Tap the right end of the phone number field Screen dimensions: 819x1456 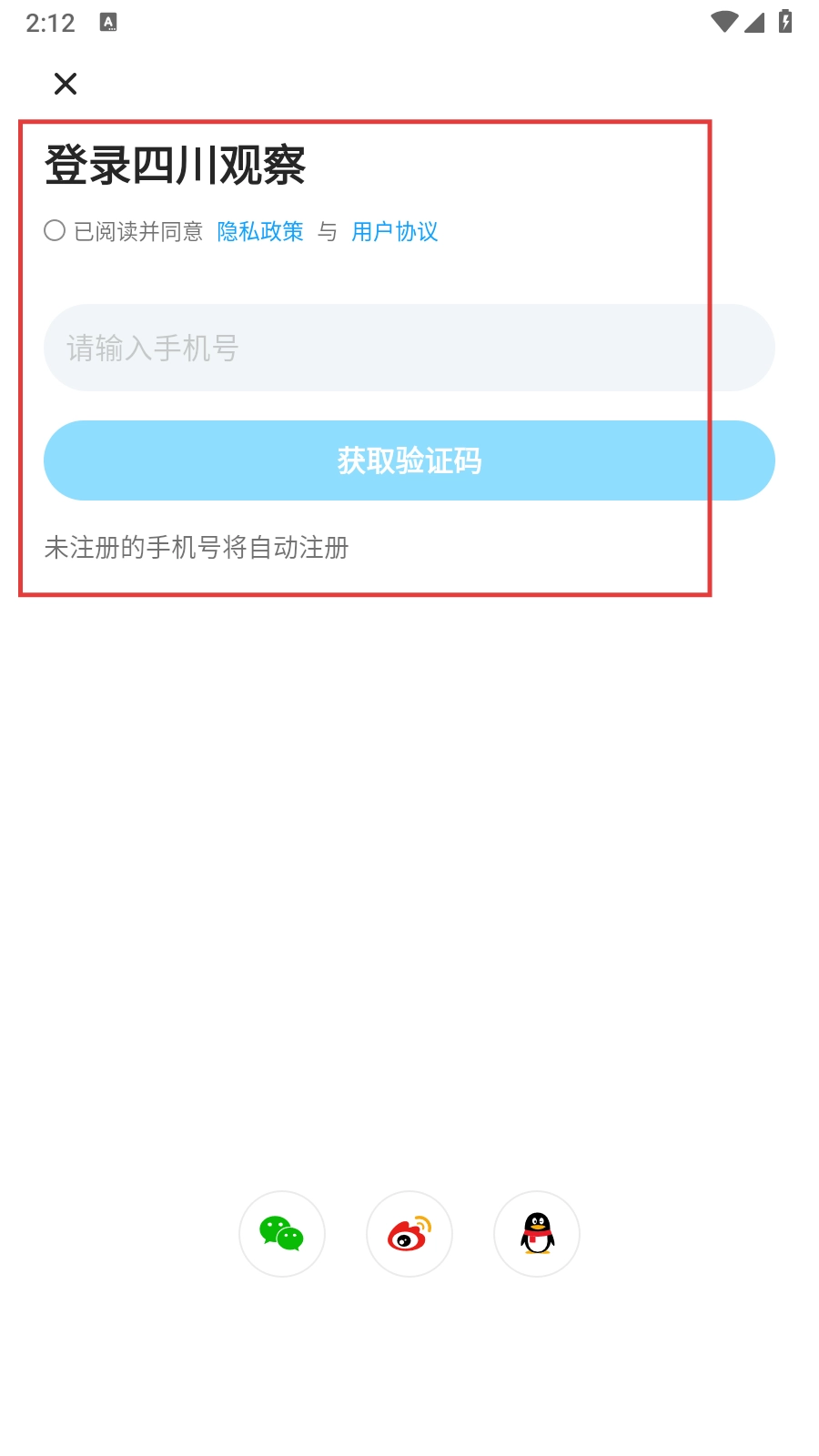coord(746,348)
